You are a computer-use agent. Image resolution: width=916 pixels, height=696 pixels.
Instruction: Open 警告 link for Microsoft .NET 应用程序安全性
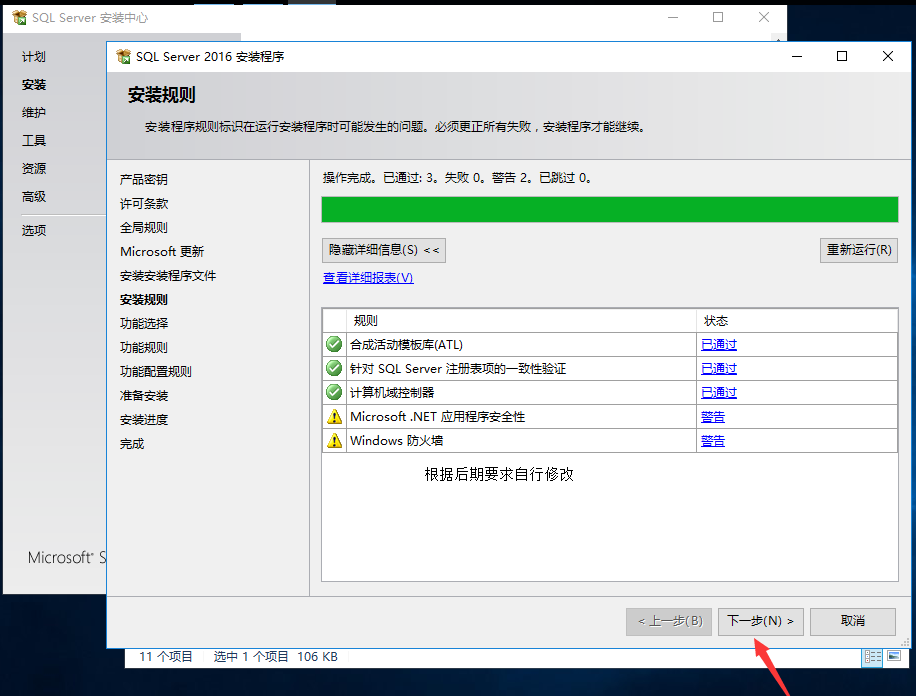[713, 417]
